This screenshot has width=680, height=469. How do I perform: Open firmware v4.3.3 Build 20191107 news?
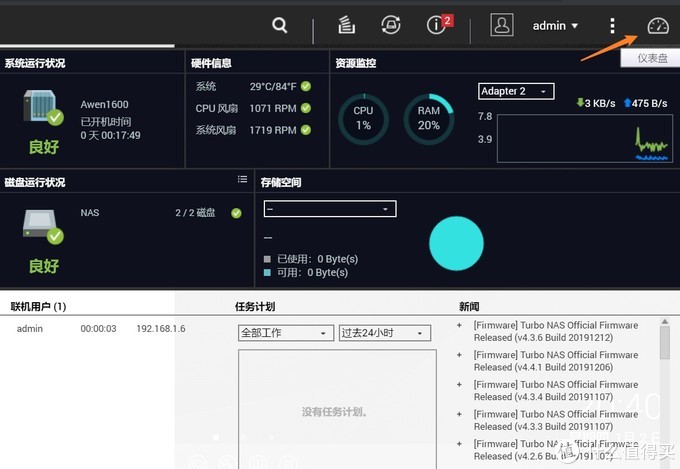556,420
